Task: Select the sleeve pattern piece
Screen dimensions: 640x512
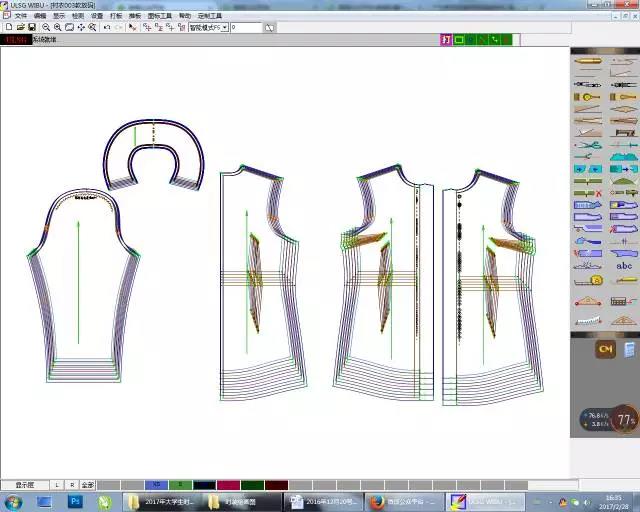Action: pyautogui.click(x=84, y=285)
